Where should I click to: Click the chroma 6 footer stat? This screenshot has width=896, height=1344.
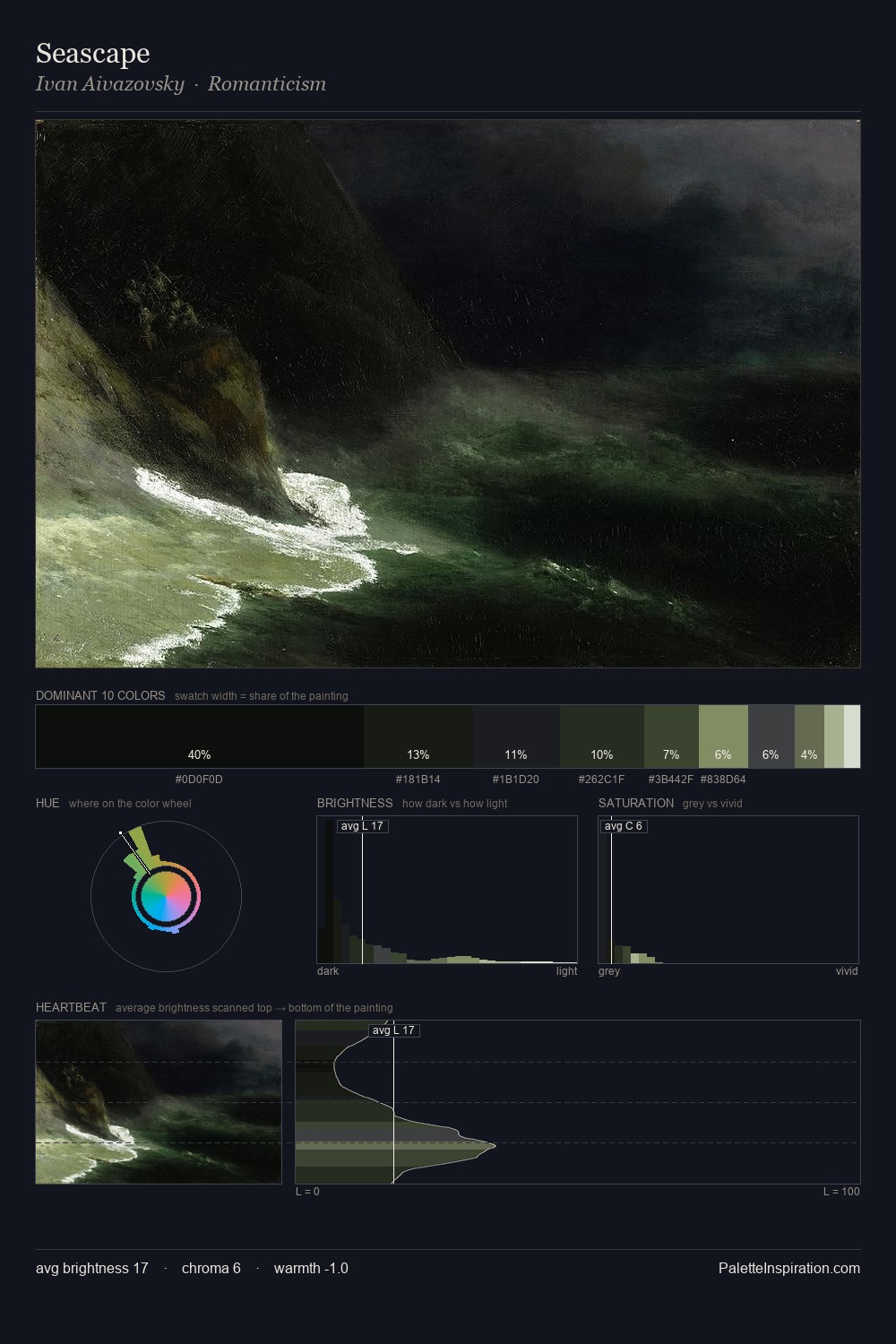(211, 1268)
